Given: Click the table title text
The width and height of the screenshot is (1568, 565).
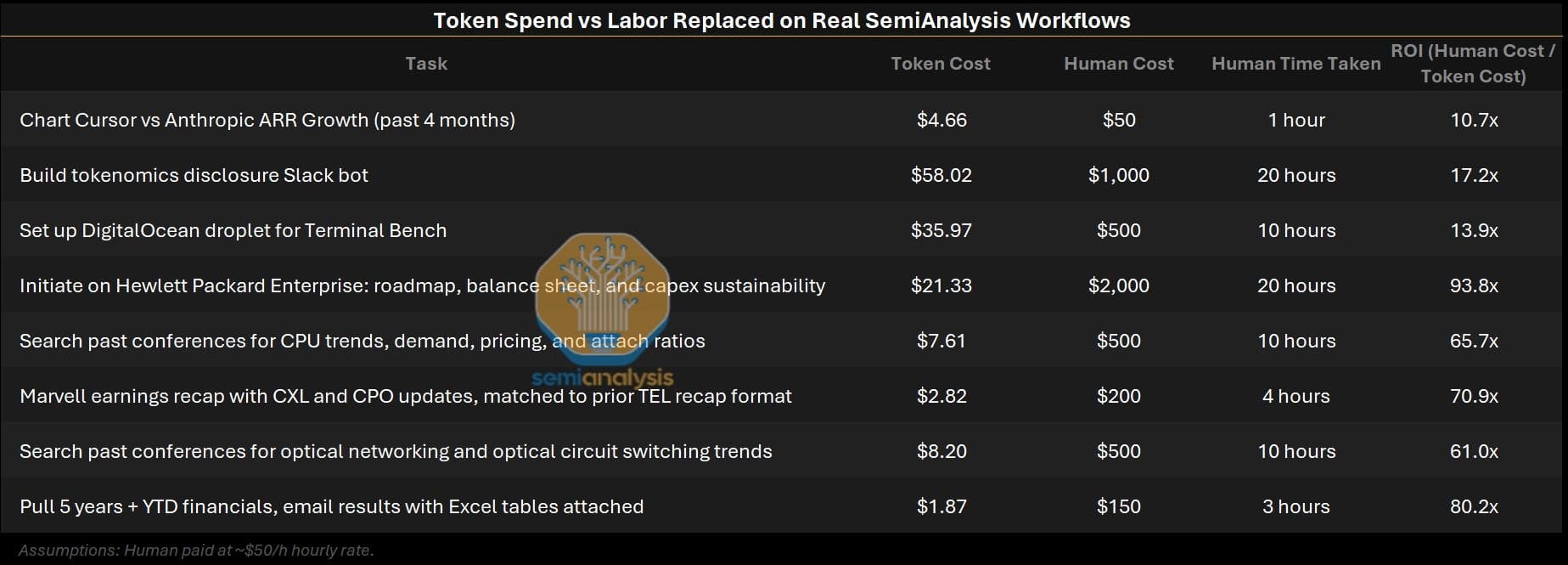Looking at the screenshot, I should pos(782,20).
